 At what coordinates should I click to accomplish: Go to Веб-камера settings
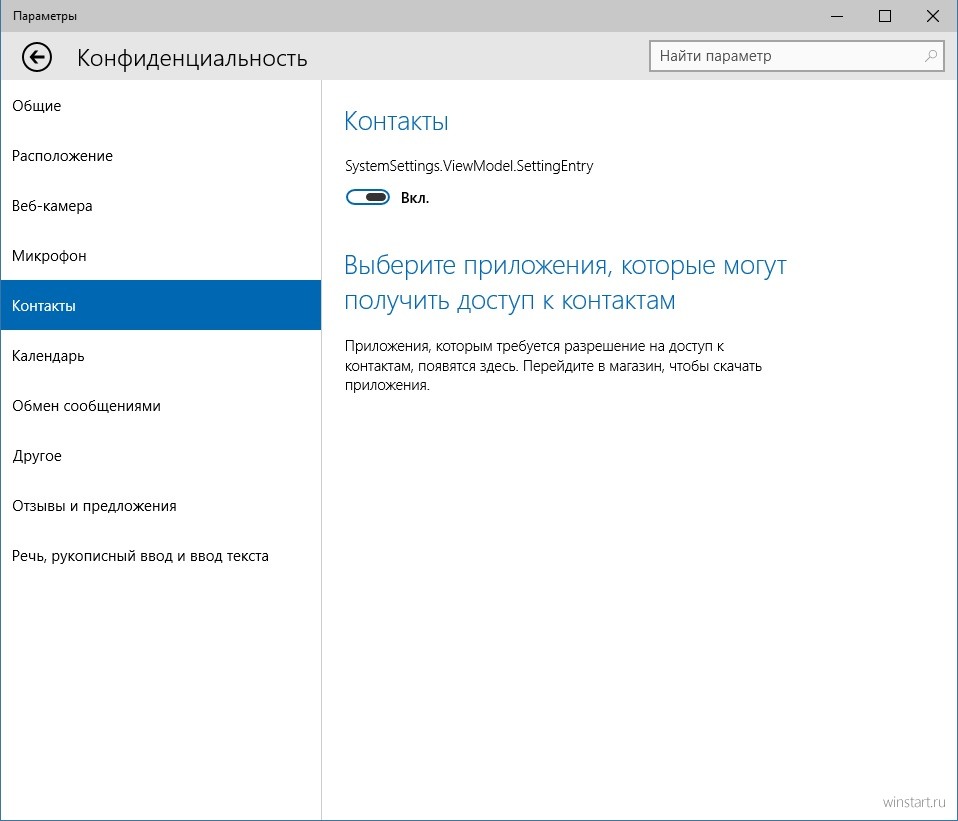(x=52, y=206)
